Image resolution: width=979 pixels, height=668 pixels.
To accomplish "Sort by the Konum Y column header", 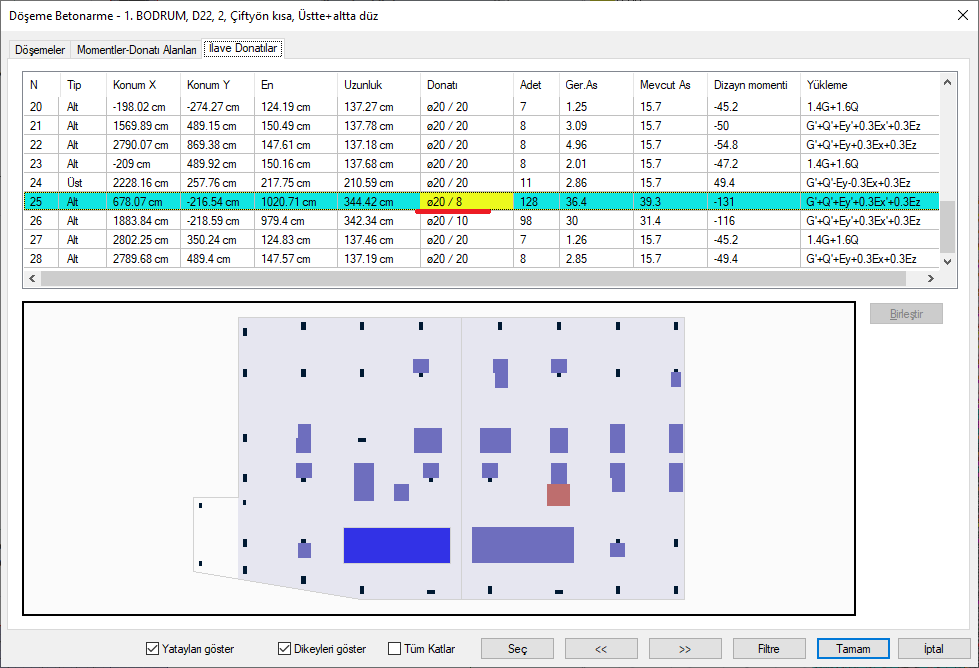I will 217,85.
